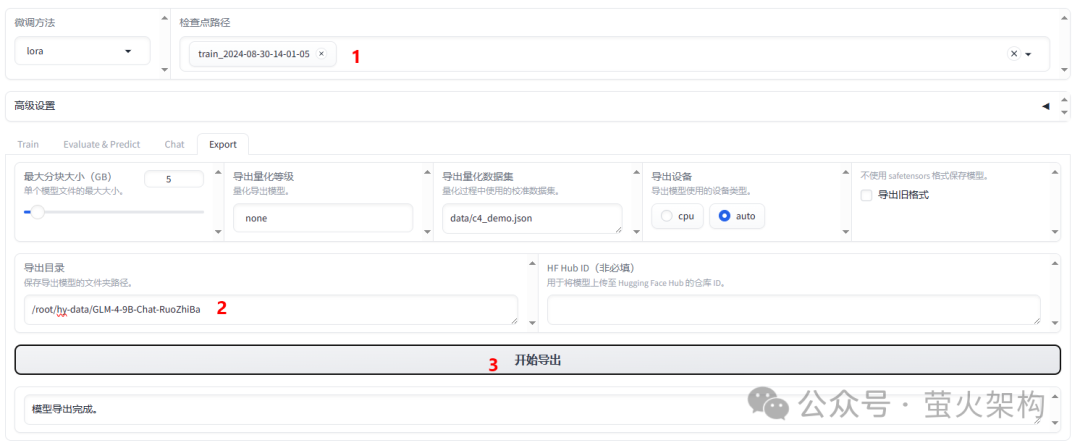Screen dimensions: 1080x448
Task: Enable the 导出旧格式 checkbox
Action: pyautogui.click(x=866, y=195)
